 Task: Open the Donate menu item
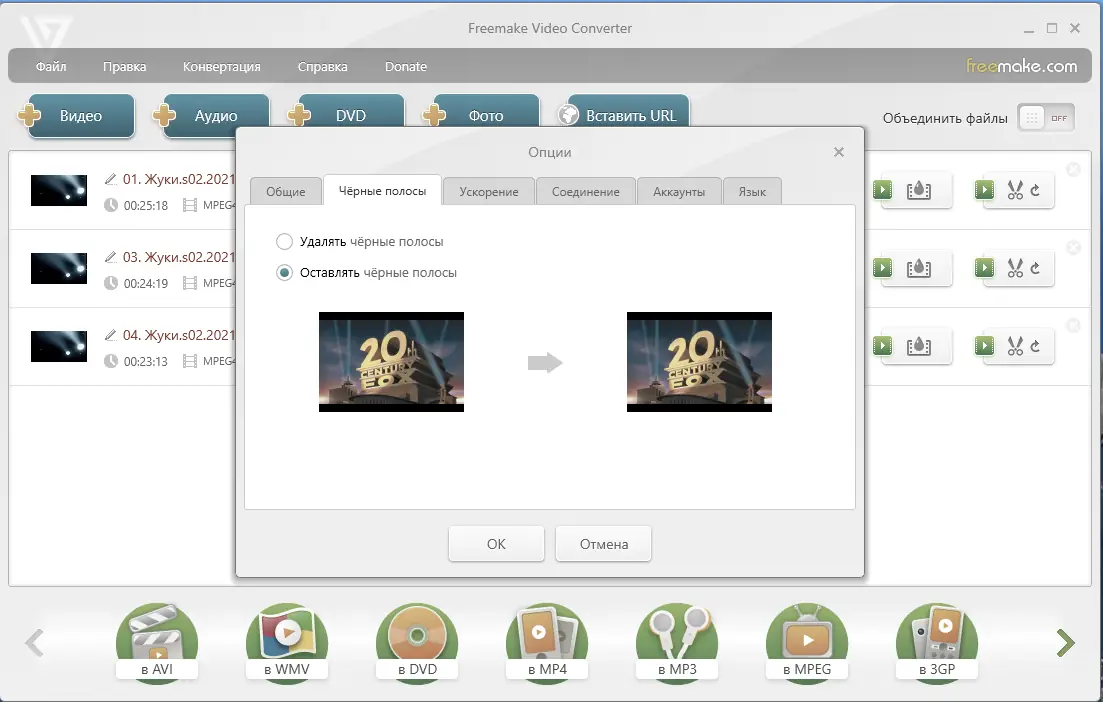pyautogui.click(x=406, y=67)
